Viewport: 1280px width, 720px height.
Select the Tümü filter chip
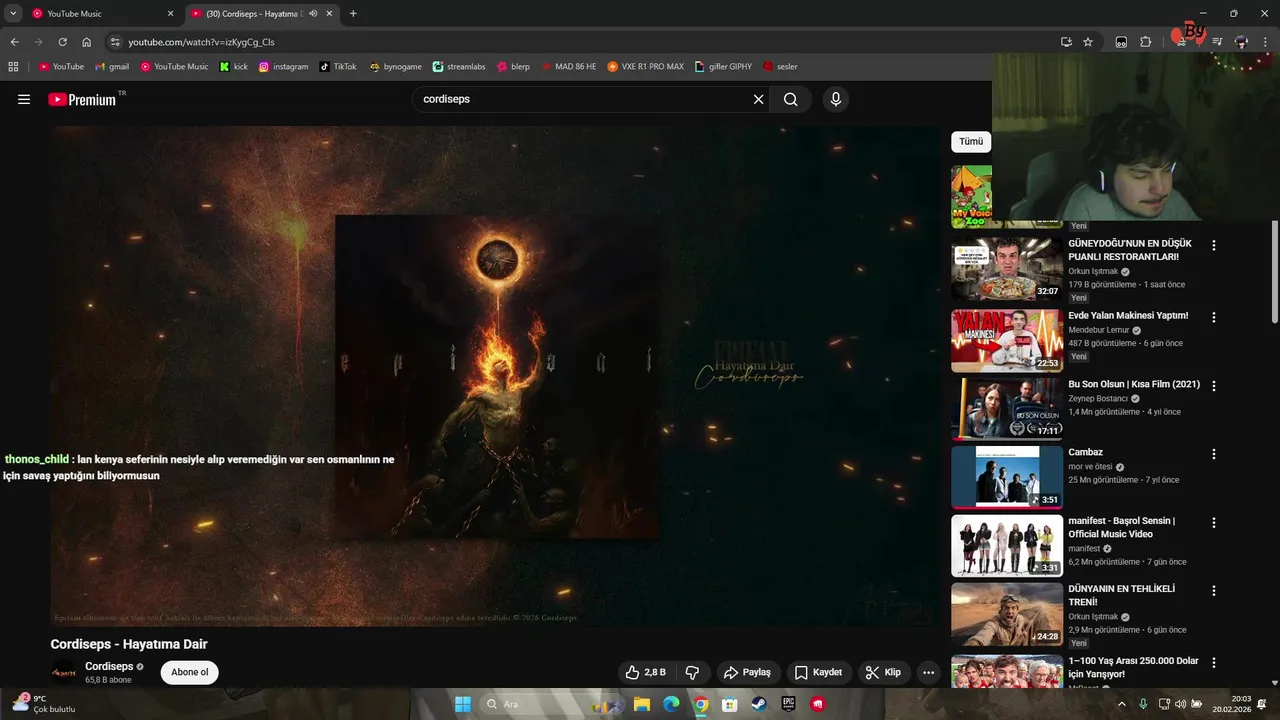point(971,141)
